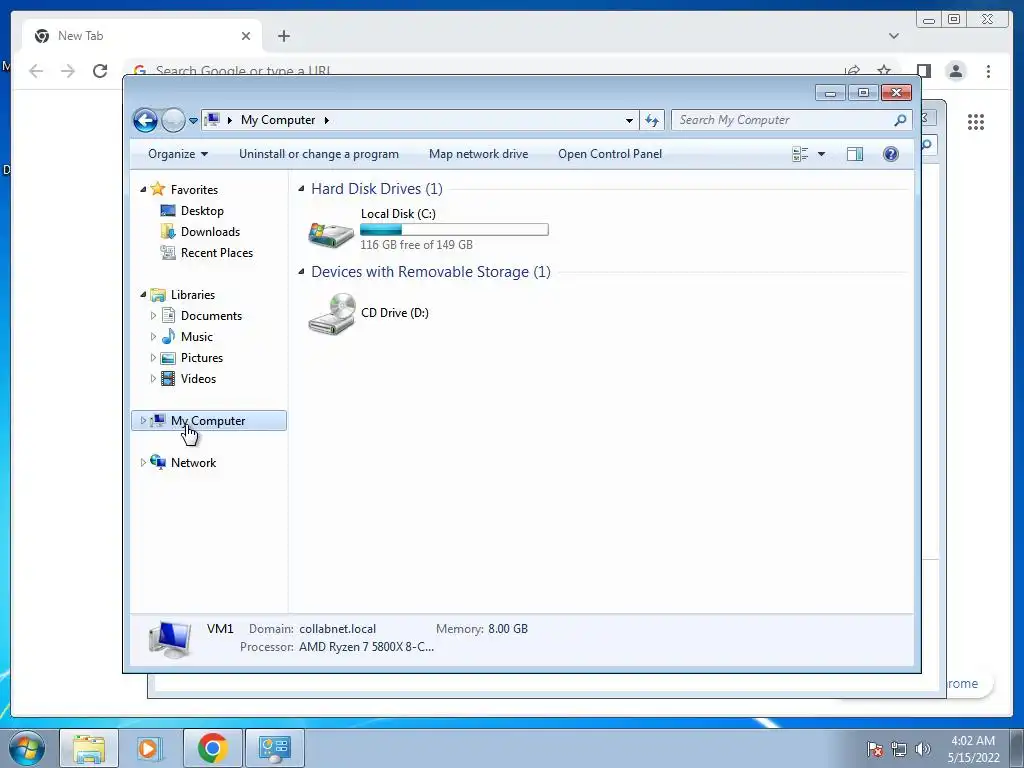Image resolution: width=1024 pixels, height=768 pixels.
Task: Open Explorer help icon
Action: (x=891, y=154)
